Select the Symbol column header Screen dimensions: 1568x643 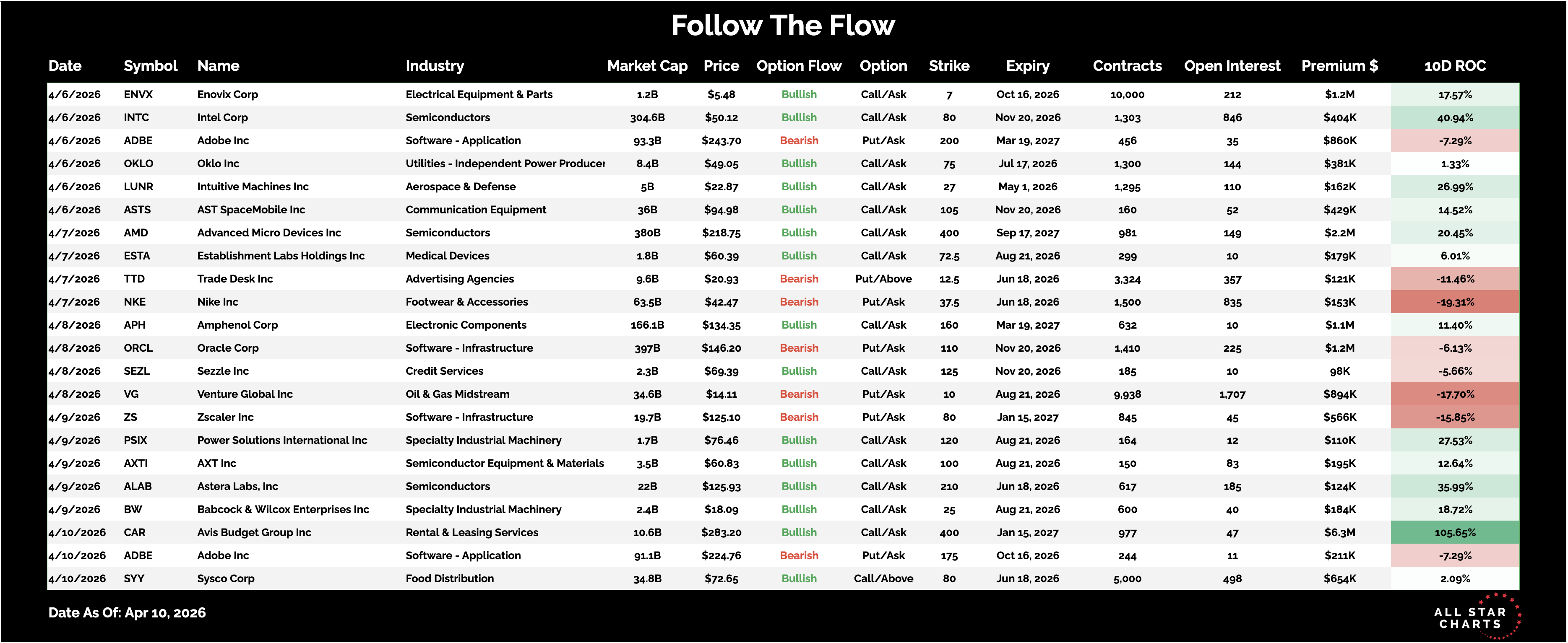(x=150, y=66)
